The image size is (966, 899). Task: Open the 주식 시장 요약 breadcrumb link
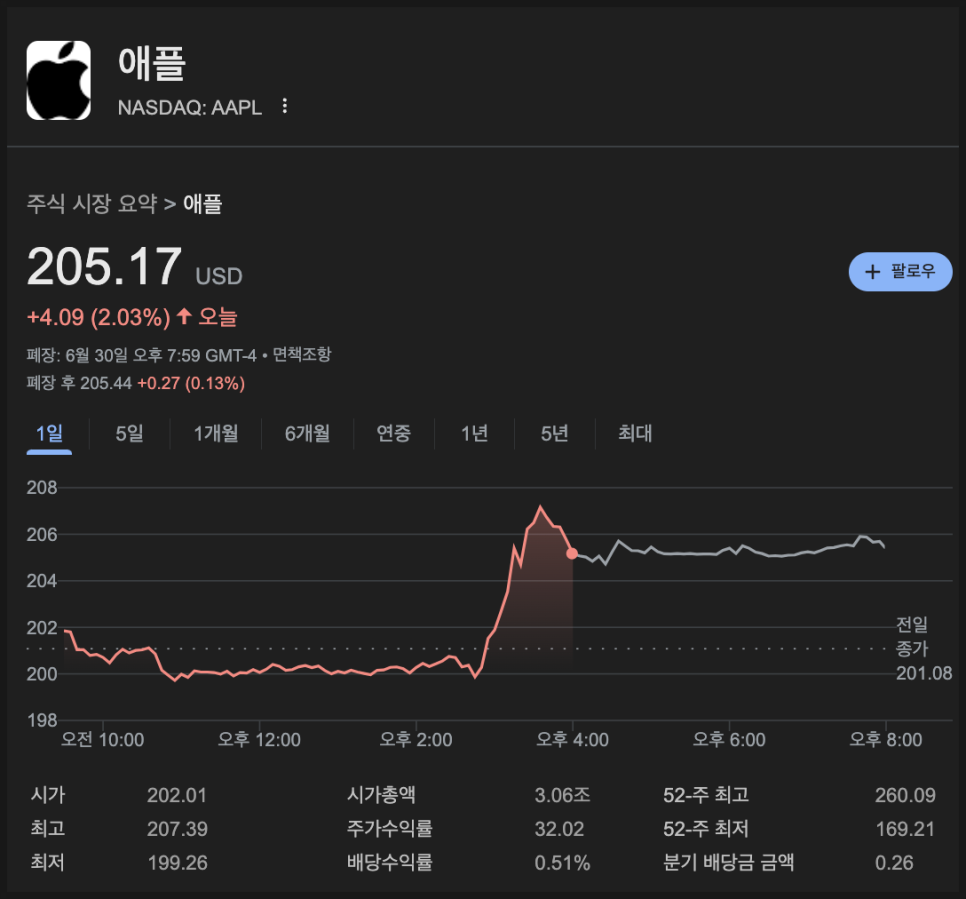[92, 203]
